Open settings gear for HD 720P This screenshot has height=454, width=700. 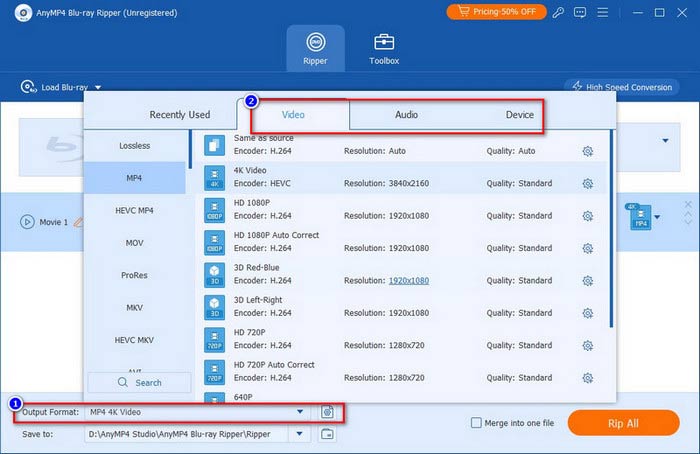click(x=588, y=346)
